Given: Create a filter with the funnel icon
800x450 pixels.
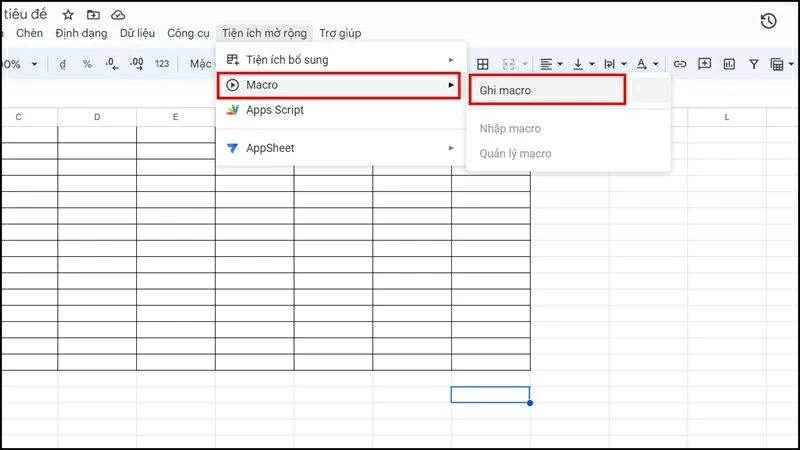Looking at the screenshot, I should (x=754, y=64).
